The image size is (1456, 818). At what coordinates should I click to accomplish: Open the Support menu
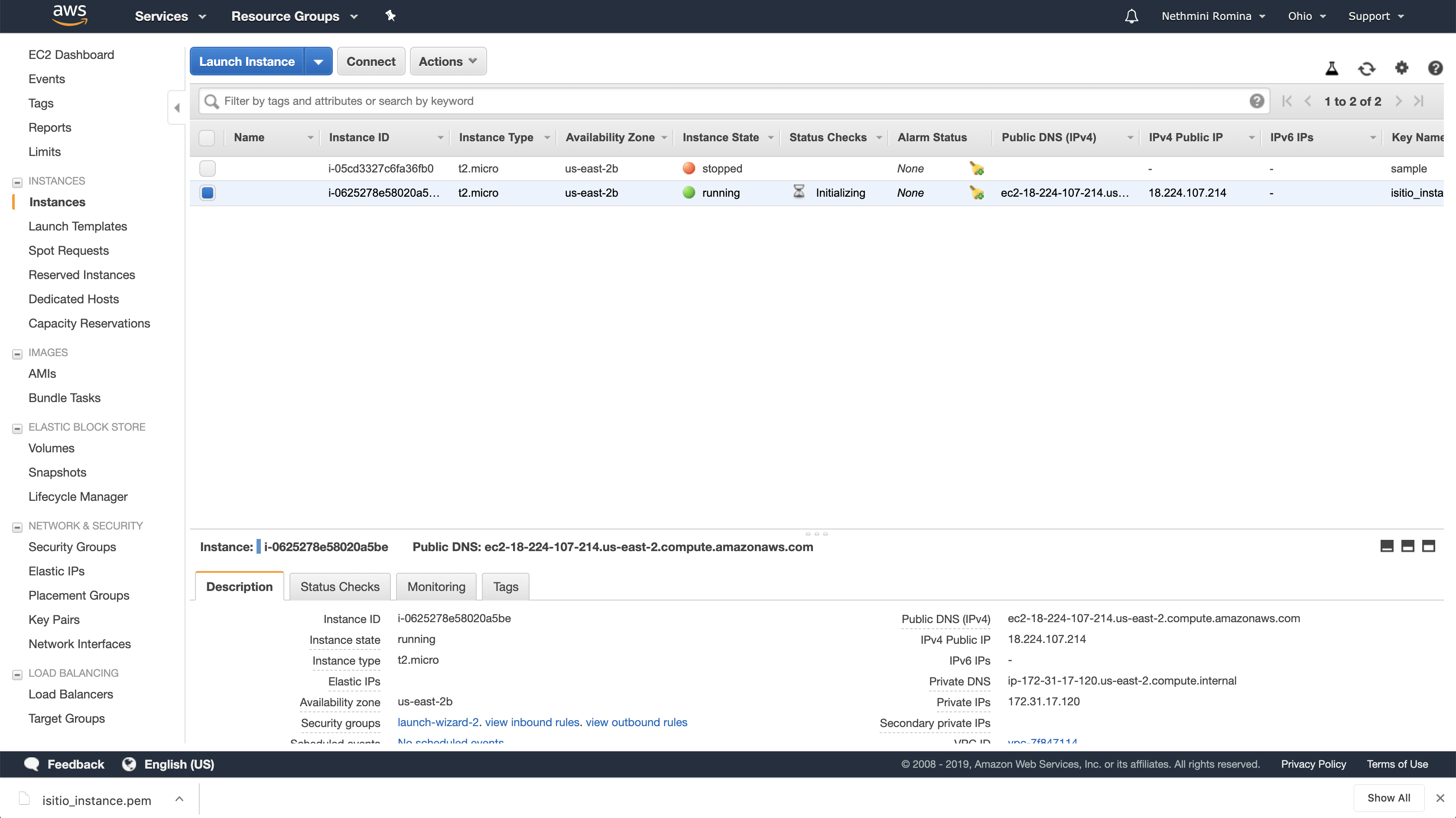tap(1376, 16)
